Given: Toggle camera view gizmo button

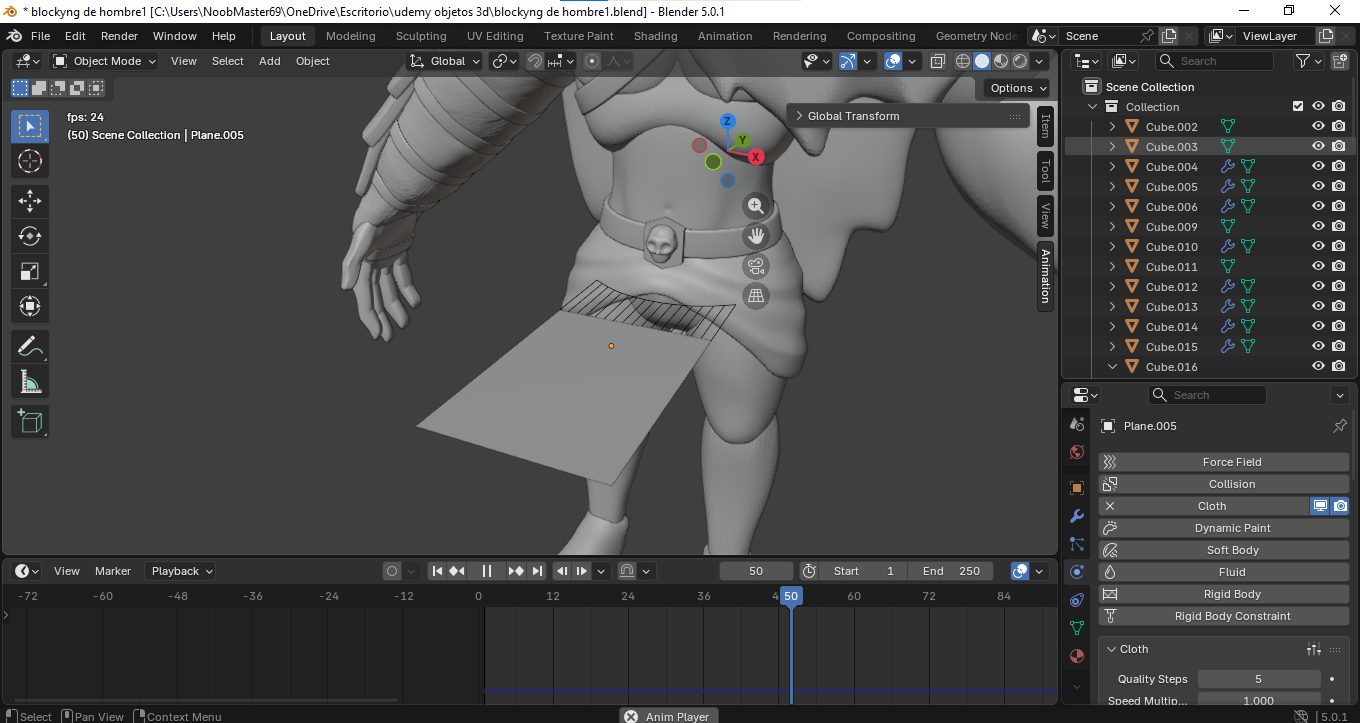Looking at the screenshot, I should point(756,267).
